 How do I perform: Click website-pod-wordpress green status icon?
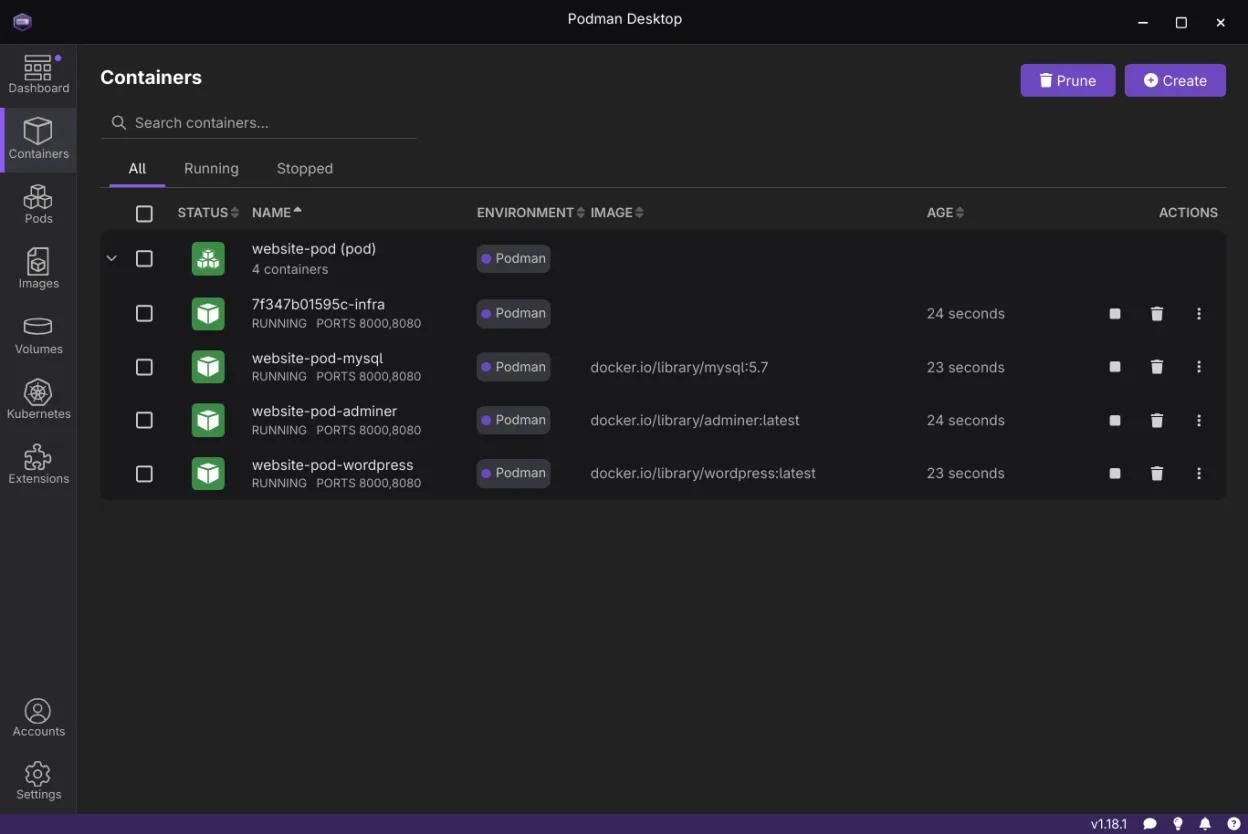[208, 474]
